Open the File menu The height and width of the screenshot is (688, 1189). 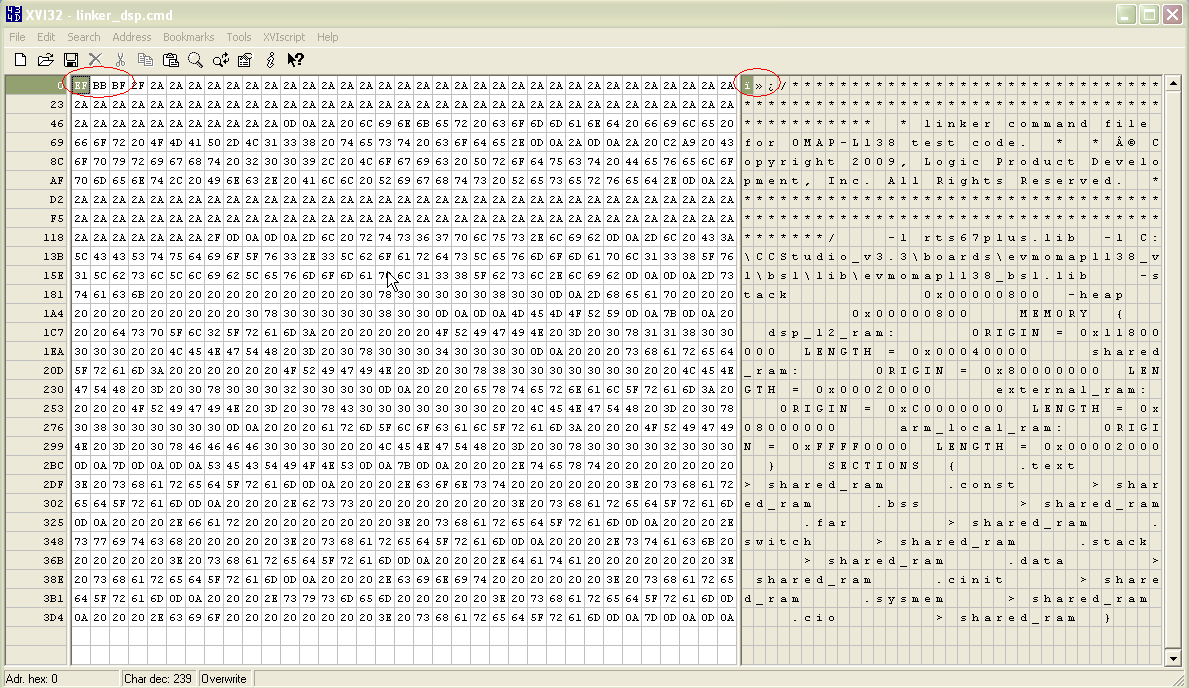(x=17, y=36)
